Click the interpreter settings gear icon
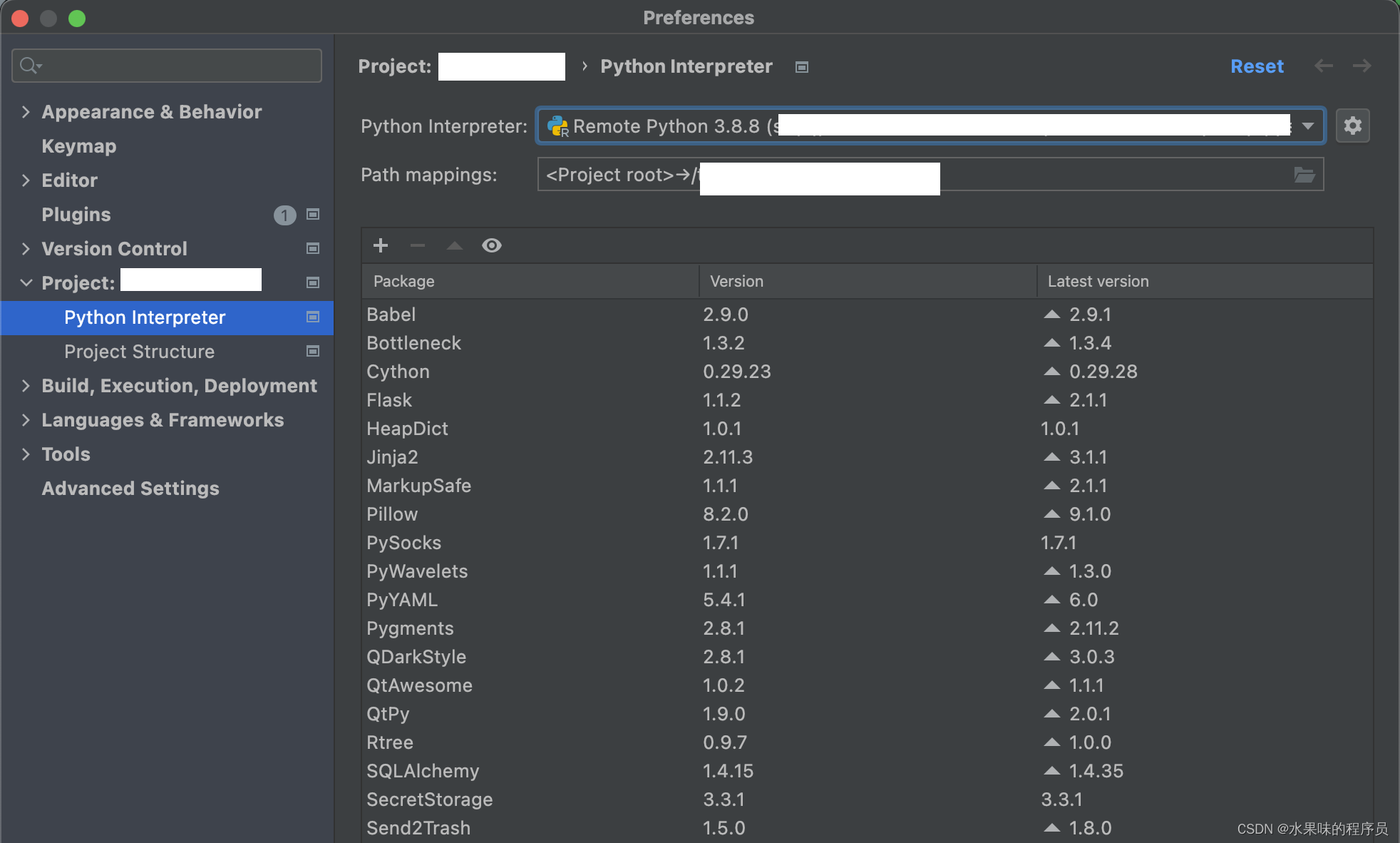This screenshot has width=1400, height=843. (1353, 126)
